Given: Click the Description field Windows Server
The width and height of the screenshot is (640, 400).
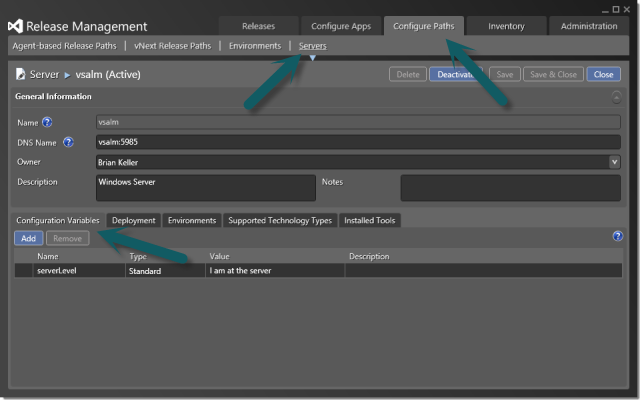Looking at the screenshot, I should pyautogui.click(x=206, y=188).
